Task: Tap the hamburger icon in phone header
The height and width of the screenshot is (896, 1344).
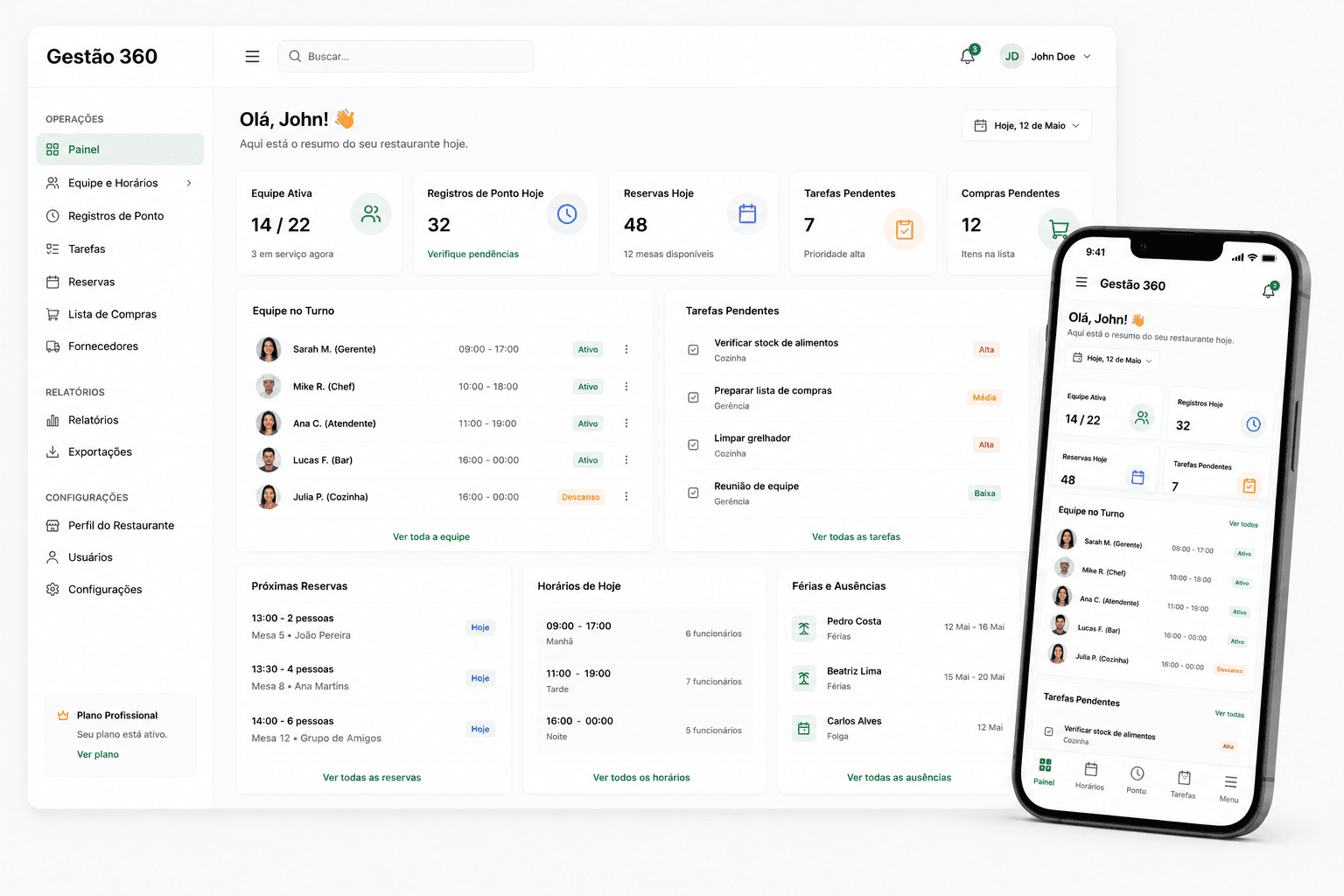Action: pyautogui.click(x=1081, y=282)
